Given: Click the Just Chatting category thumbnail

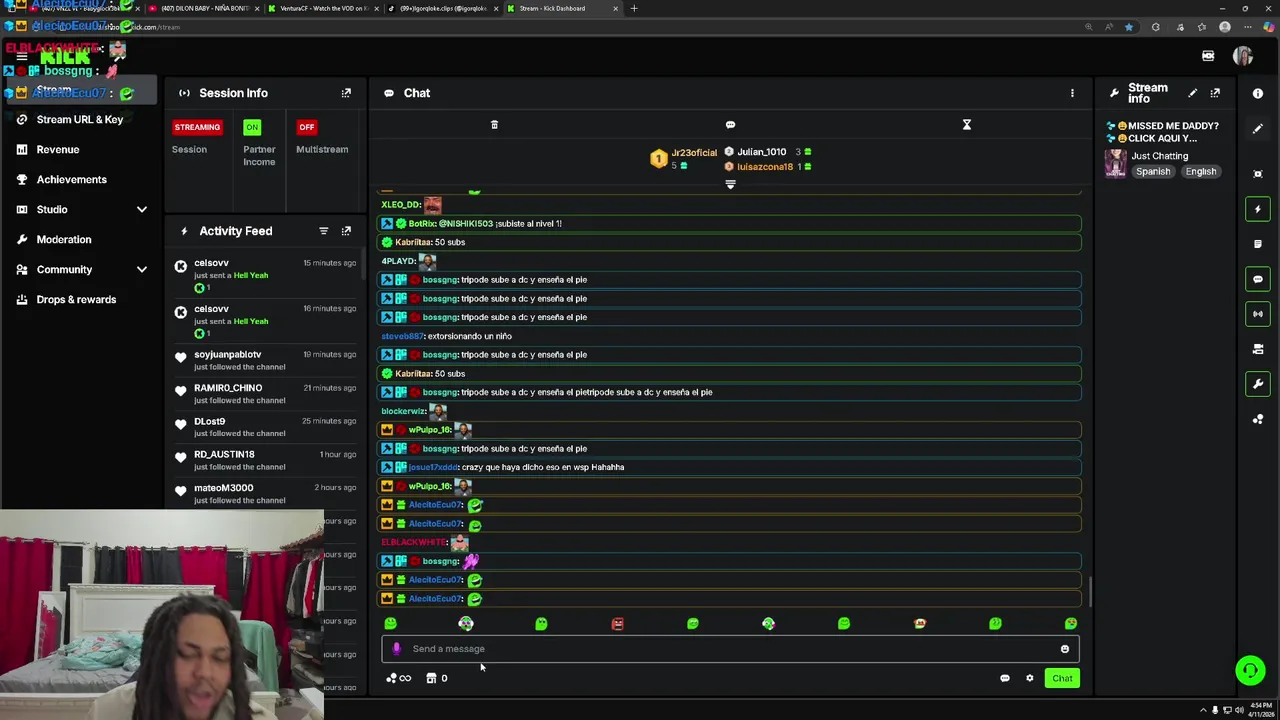Looking at the screenshot, I should [1115, 163].
